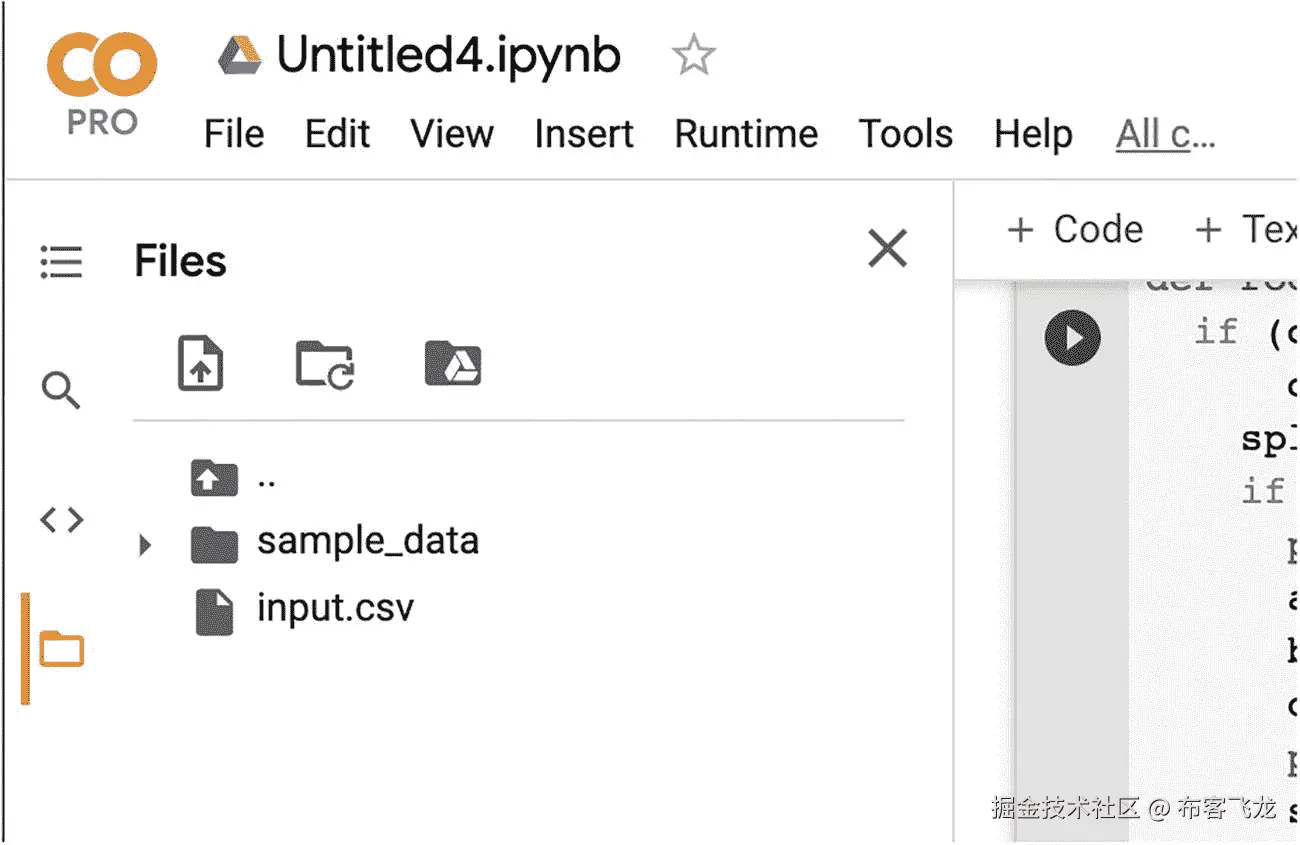Open the File menu

click(x=234, y=134)
